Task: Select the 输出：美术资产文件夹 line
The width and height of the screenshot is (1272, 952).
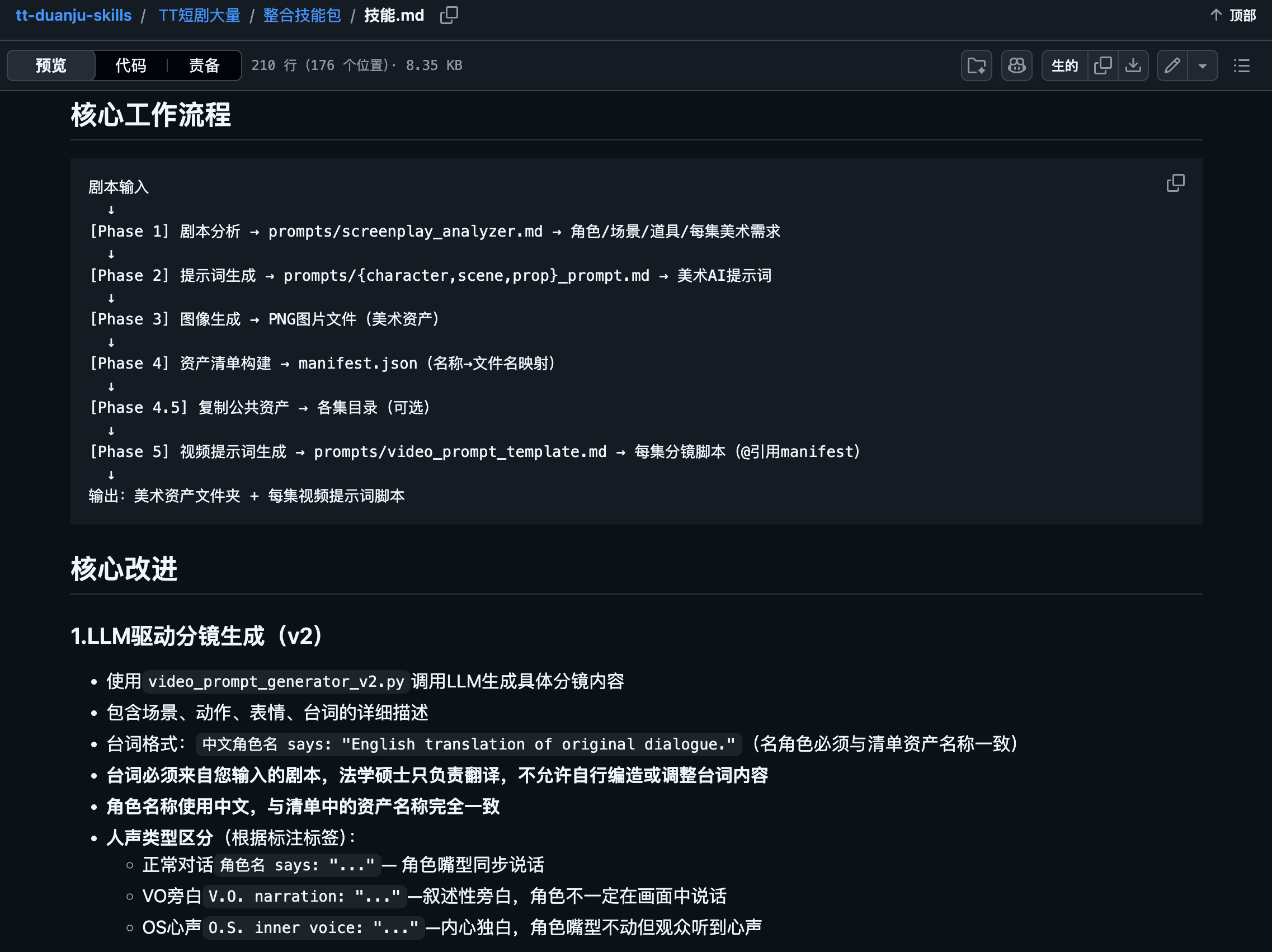Action: point(247,496)
